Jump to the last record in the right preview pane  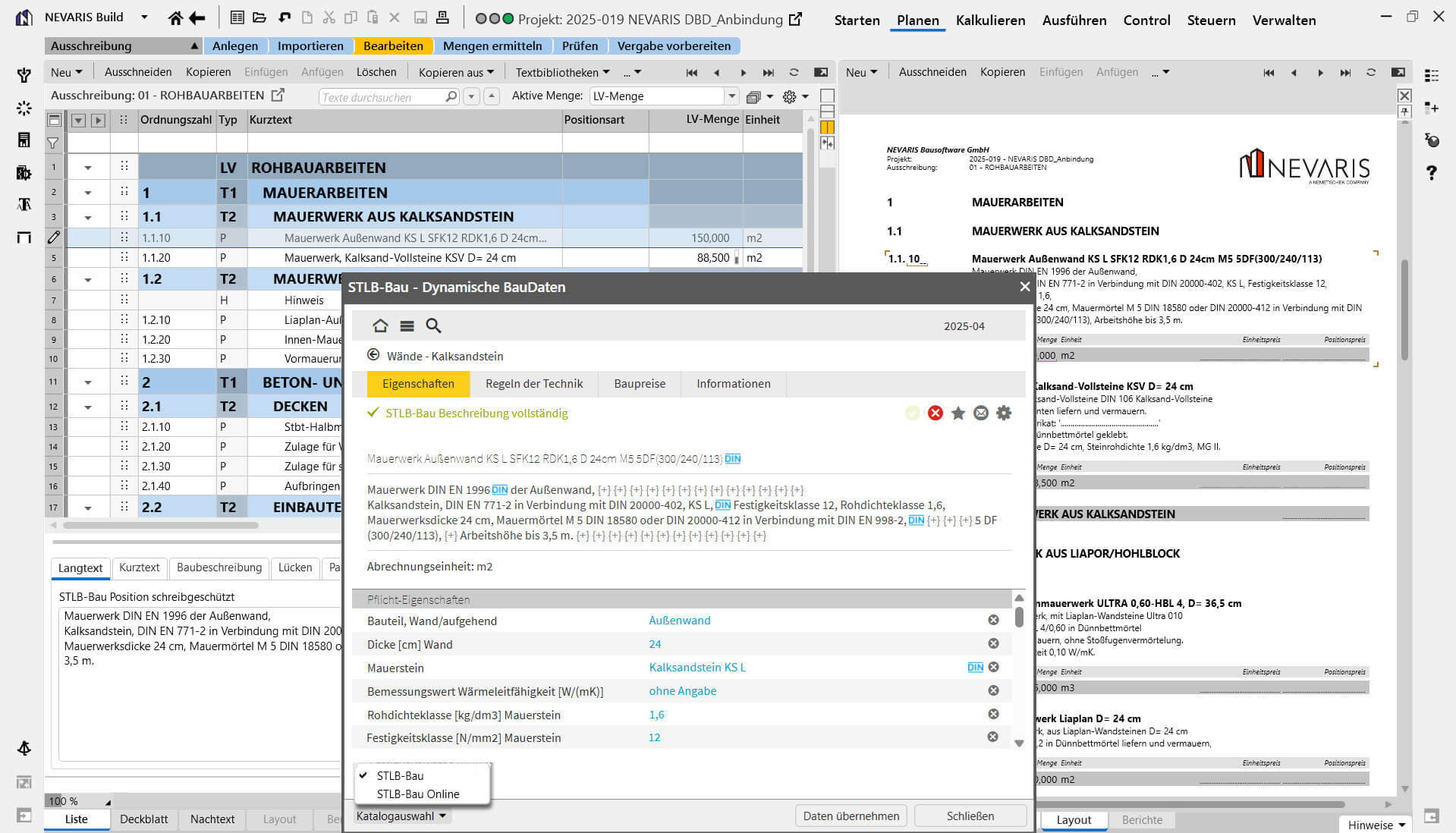[1345, 72]
